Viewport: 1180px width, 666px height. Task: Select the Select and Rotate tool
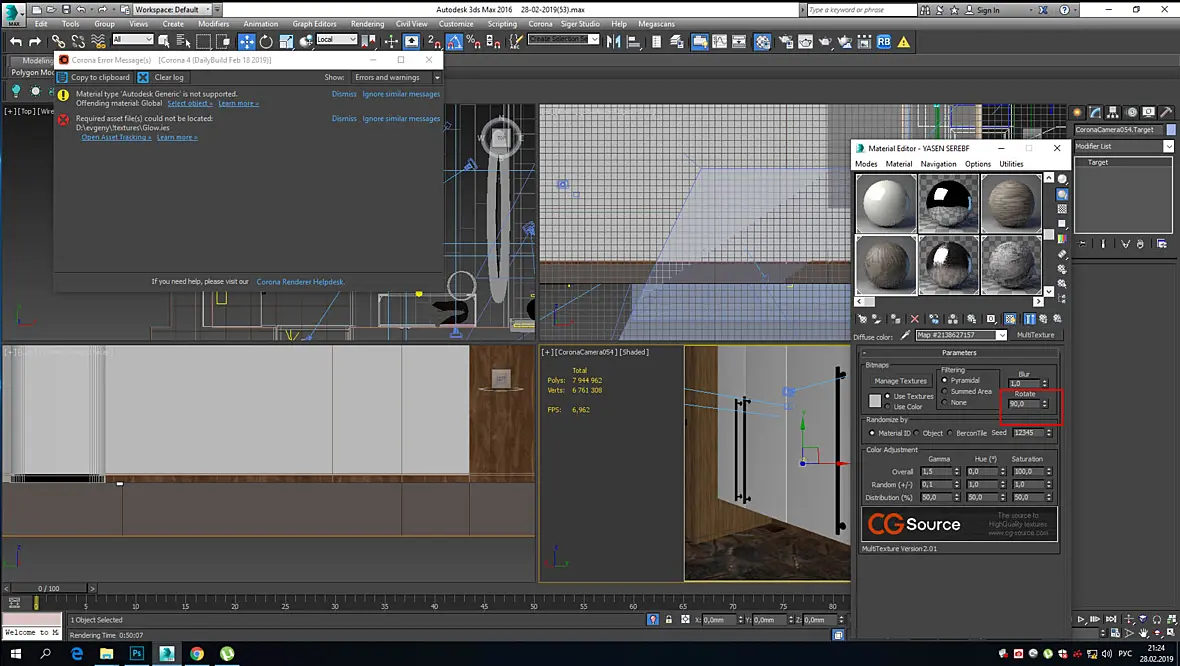point(266,41)
